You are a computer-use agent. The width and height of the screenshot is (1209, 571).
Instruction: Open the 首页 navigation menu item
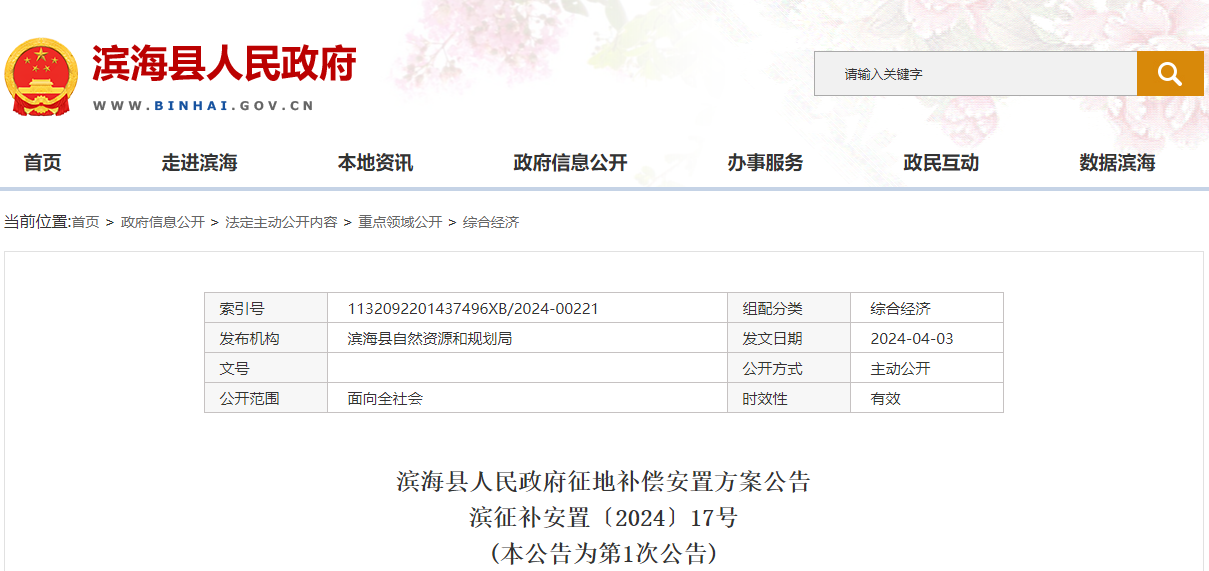(43, 163)
